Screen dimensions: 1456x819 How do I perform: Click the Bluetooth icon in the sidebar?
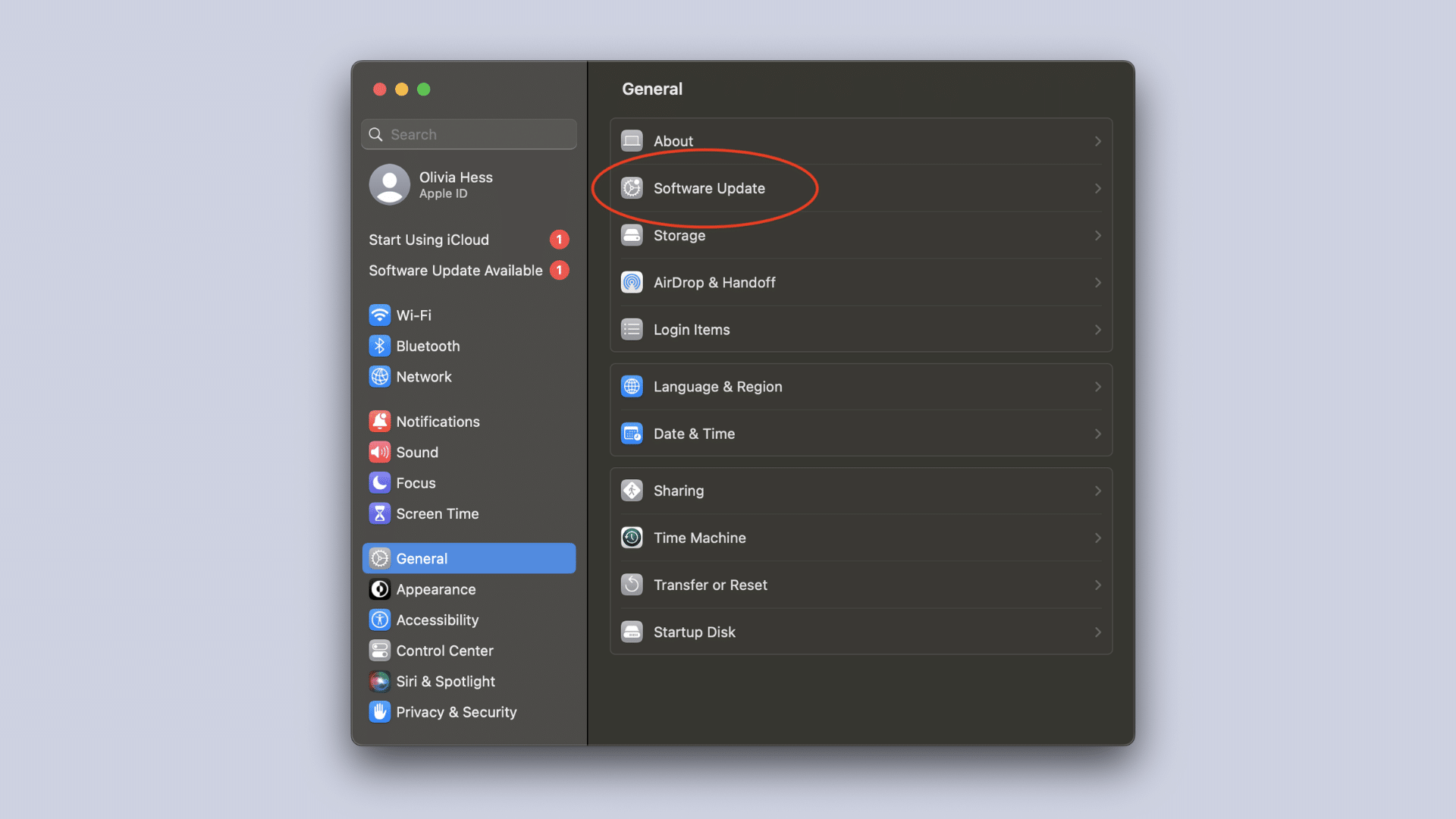coord(380,346)
